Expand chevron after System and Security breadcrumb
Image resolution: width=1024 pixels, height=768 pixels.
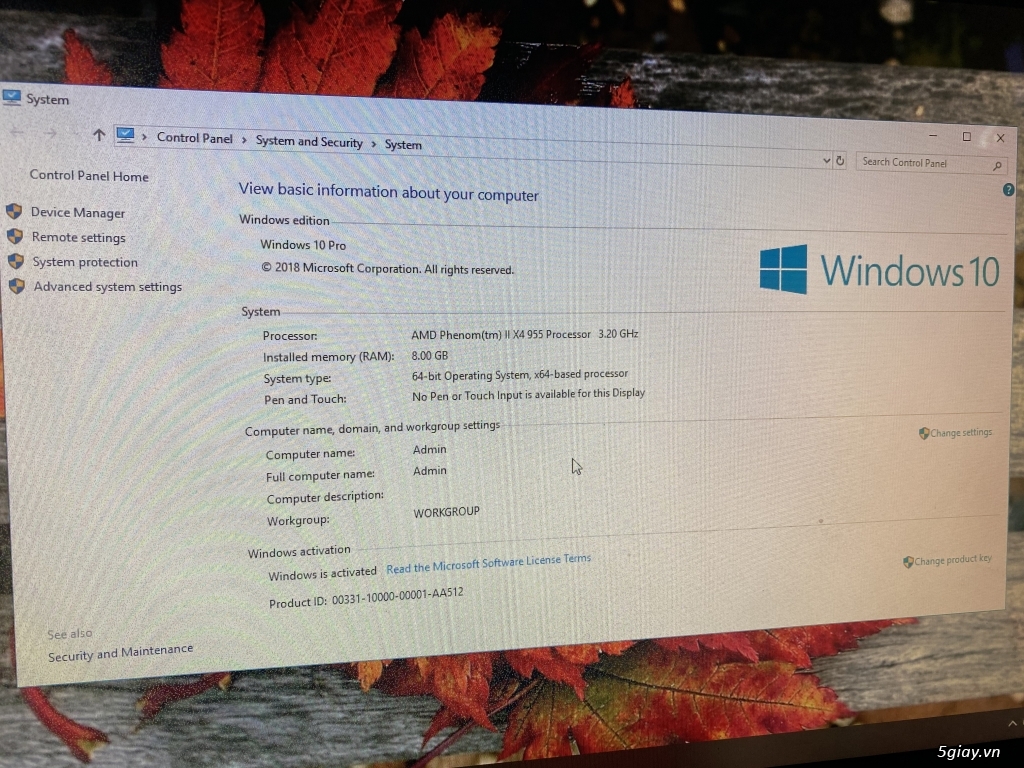[x=374, y=144]
